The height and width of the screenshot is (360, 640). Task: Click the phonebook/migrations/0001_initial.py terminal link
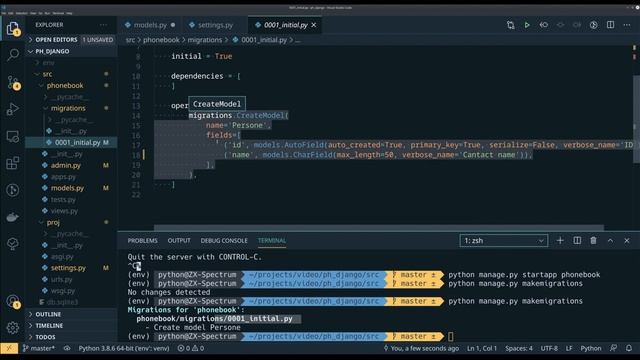point(214,319)
